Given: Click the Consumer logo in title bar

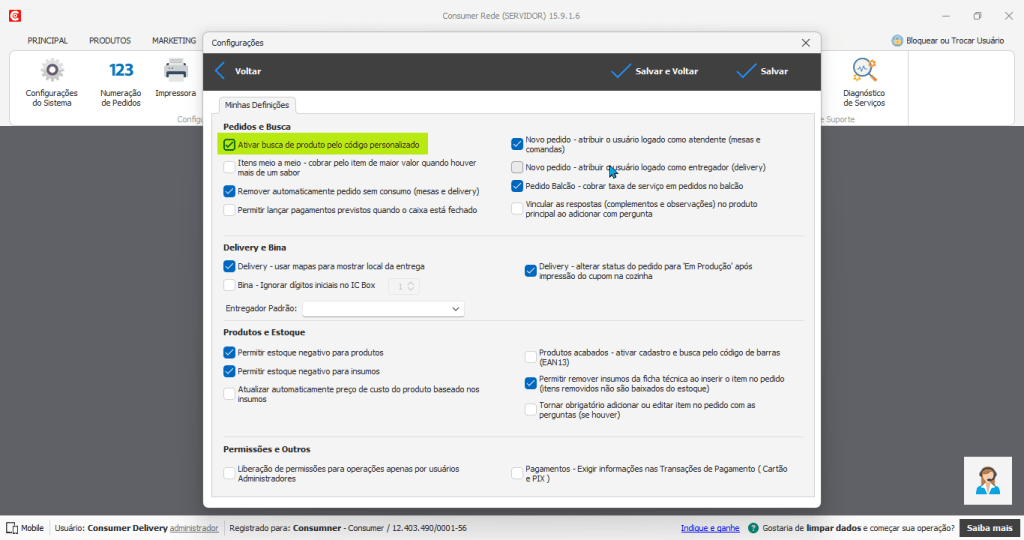Looking at the screenshot, I should coord(14,16).
